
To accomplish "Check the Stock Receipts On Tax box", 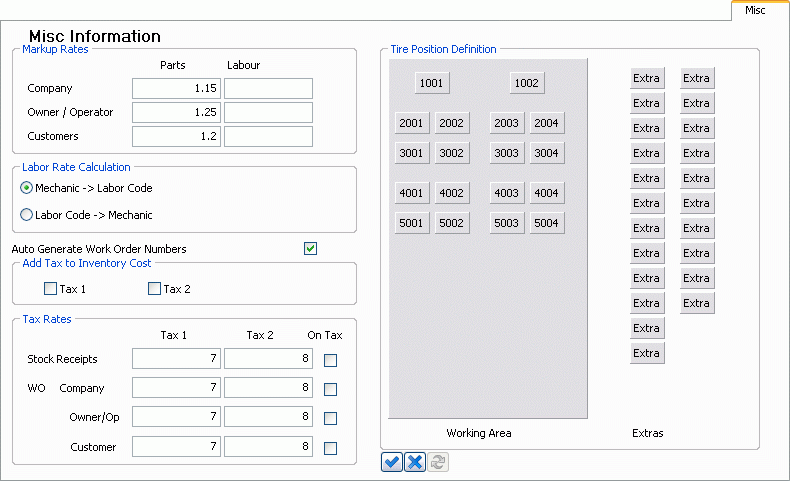I will click(331, 360).
